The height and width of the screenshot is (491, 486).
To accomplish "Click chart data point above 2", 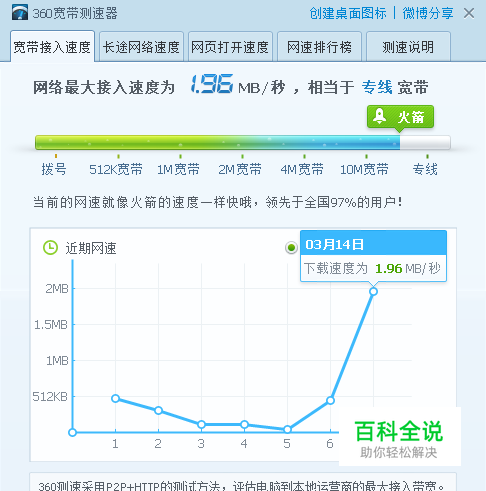I will coord(158,410).
